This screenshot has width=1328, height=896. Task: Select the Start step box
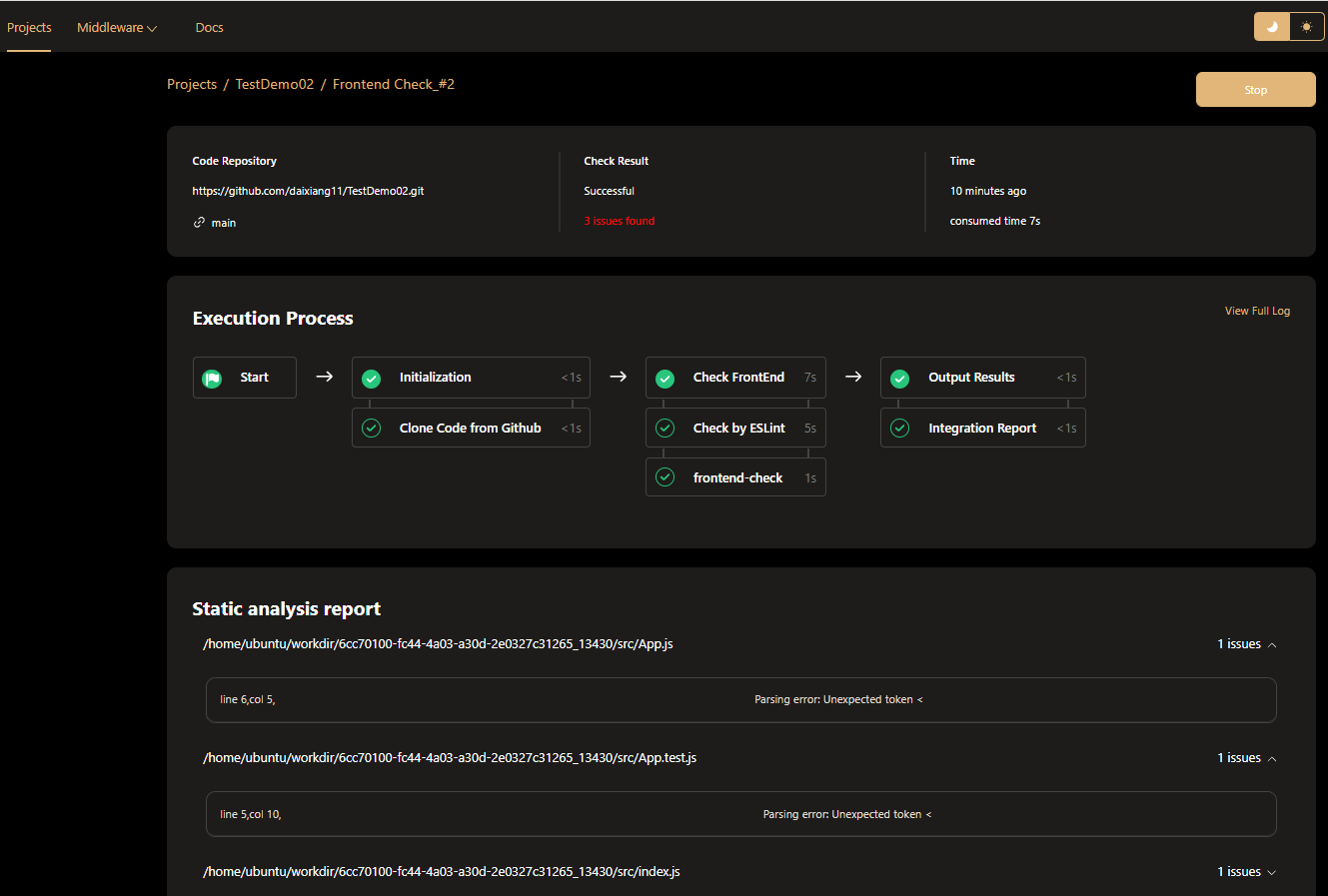tap(245, 378)
